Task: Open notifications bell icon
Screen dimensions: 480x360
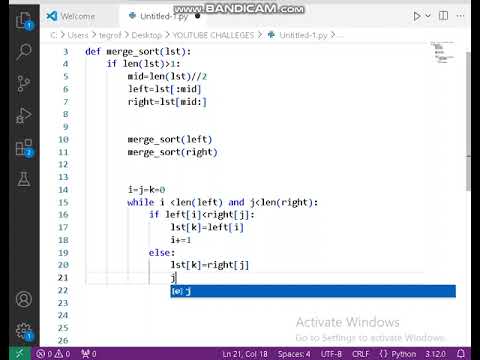Action: click(x=461, y=353)
